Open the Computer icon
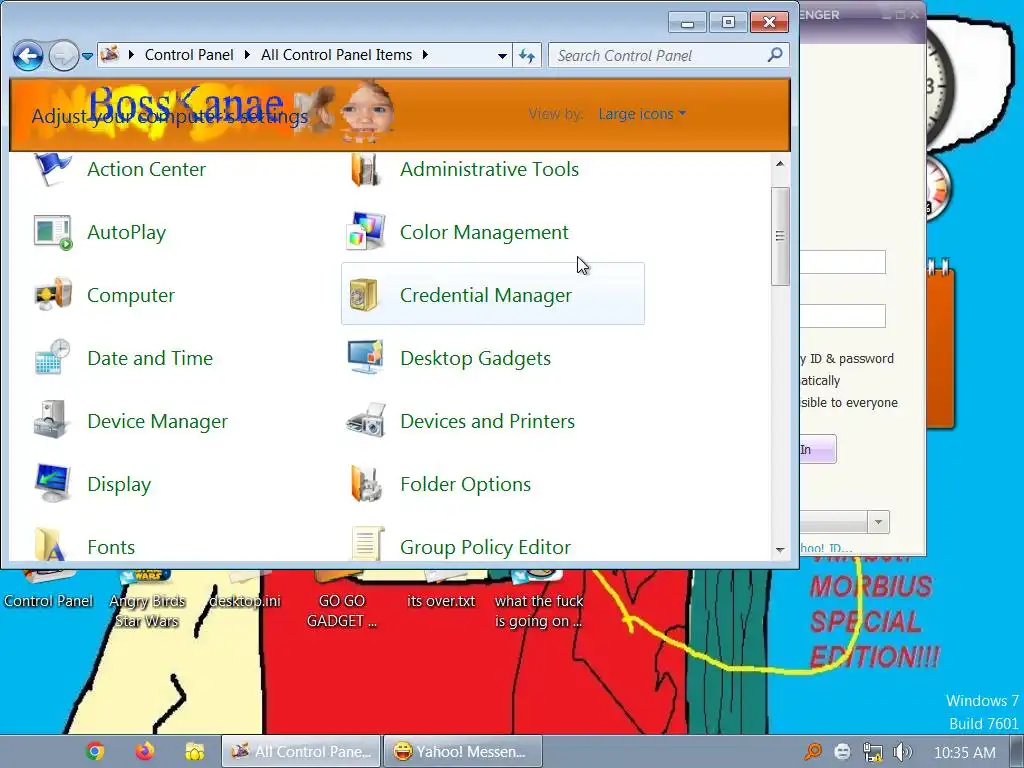Viewport: 1024px width, 768px height. [52, 295]
